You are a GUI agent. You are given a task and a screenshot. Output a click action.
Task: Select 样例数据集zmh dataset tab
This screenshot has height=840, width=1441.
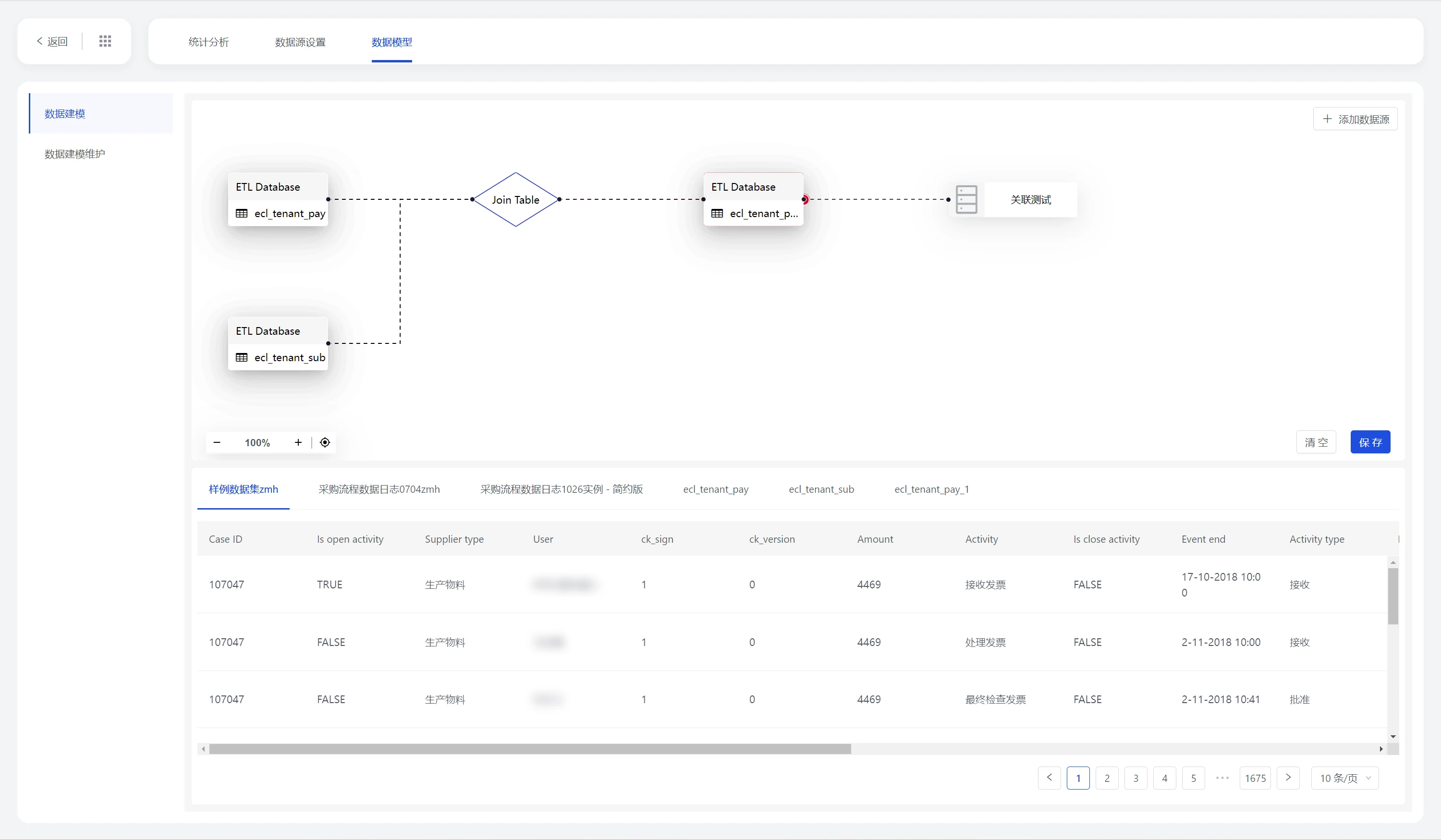coord(244,489)
